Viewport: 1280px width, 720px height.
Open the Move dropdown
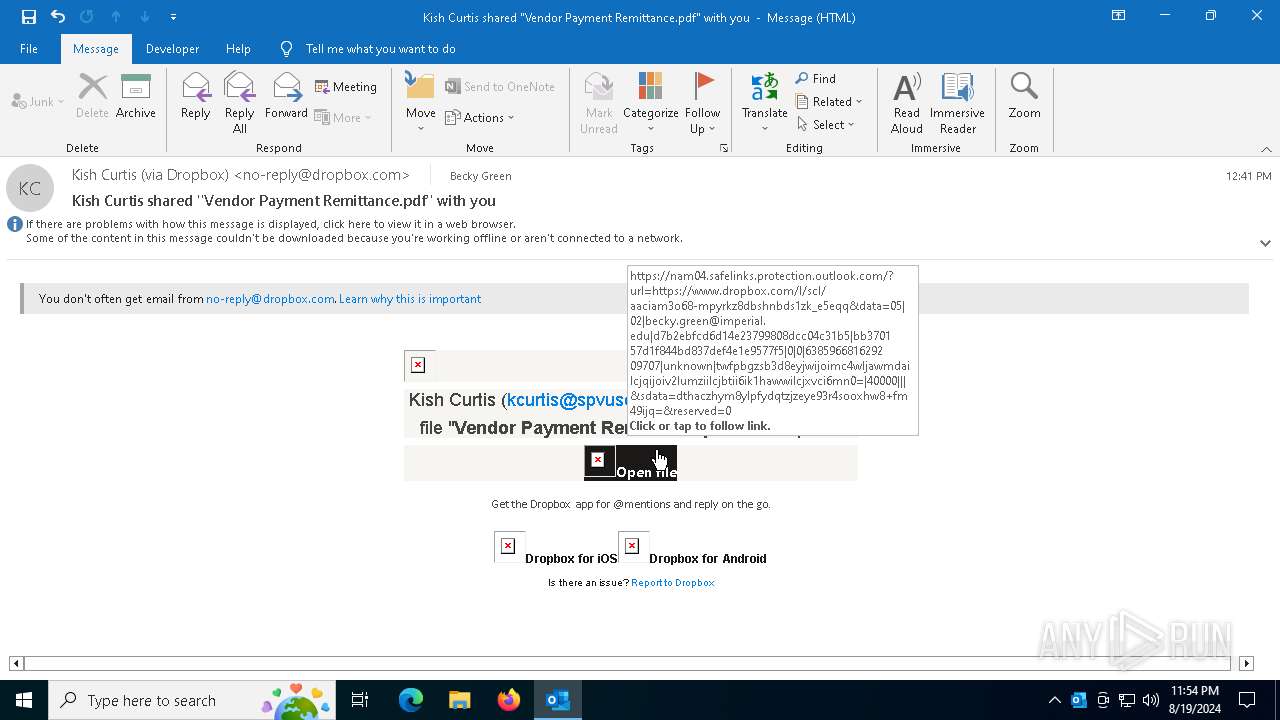click(x=421, y=102)
